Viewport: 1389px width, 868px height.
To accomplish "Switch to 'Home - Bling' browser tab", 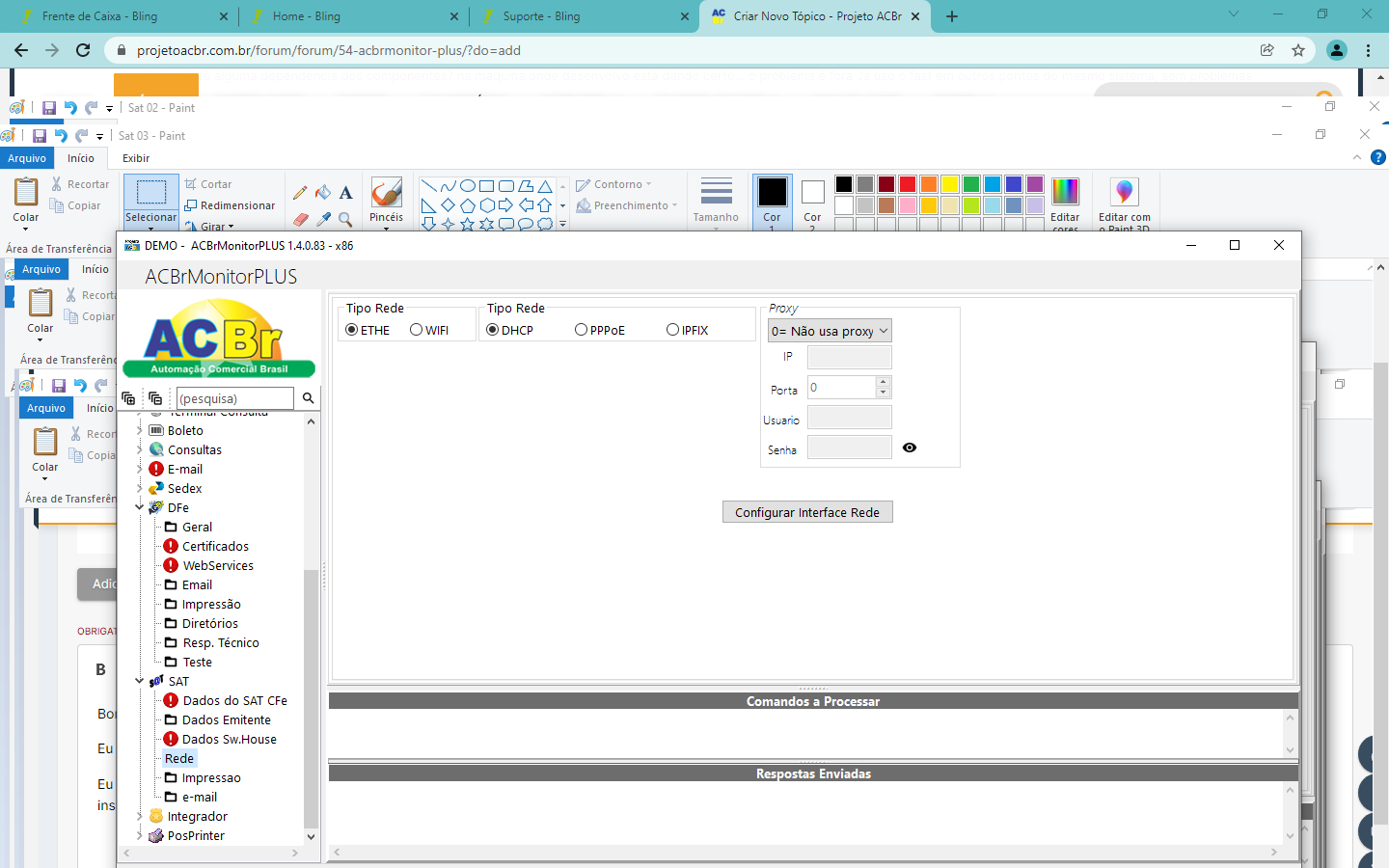I will [353, 16].
